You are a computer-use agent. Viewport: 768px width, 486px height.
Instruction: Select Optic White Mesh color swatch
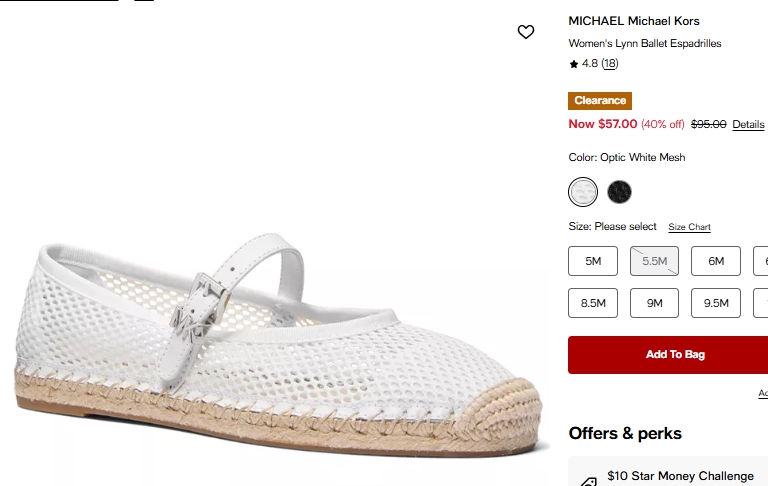583,191
